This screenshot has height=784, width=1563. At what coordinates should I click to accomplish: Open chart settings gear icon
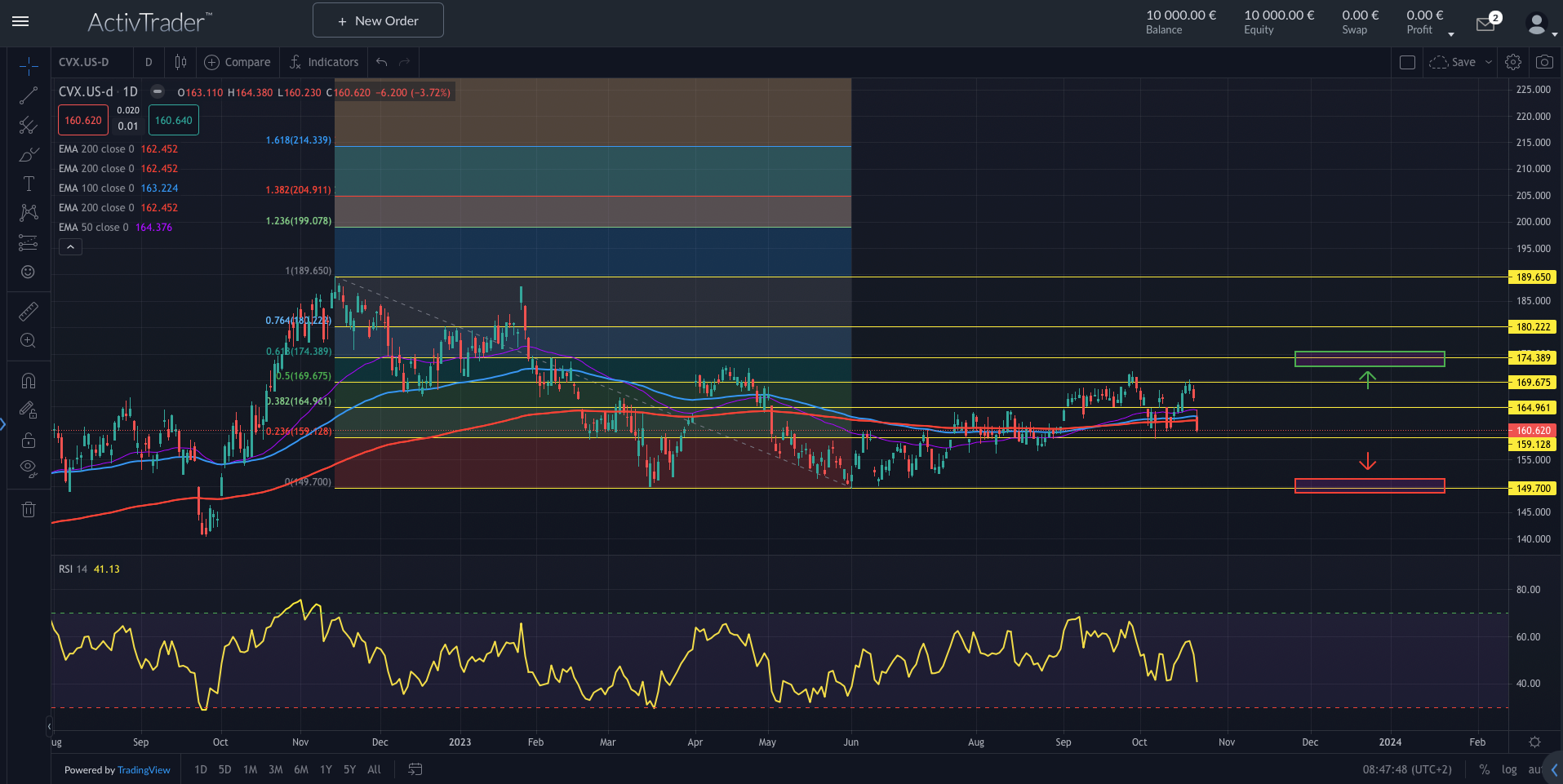coord(1513,62)
